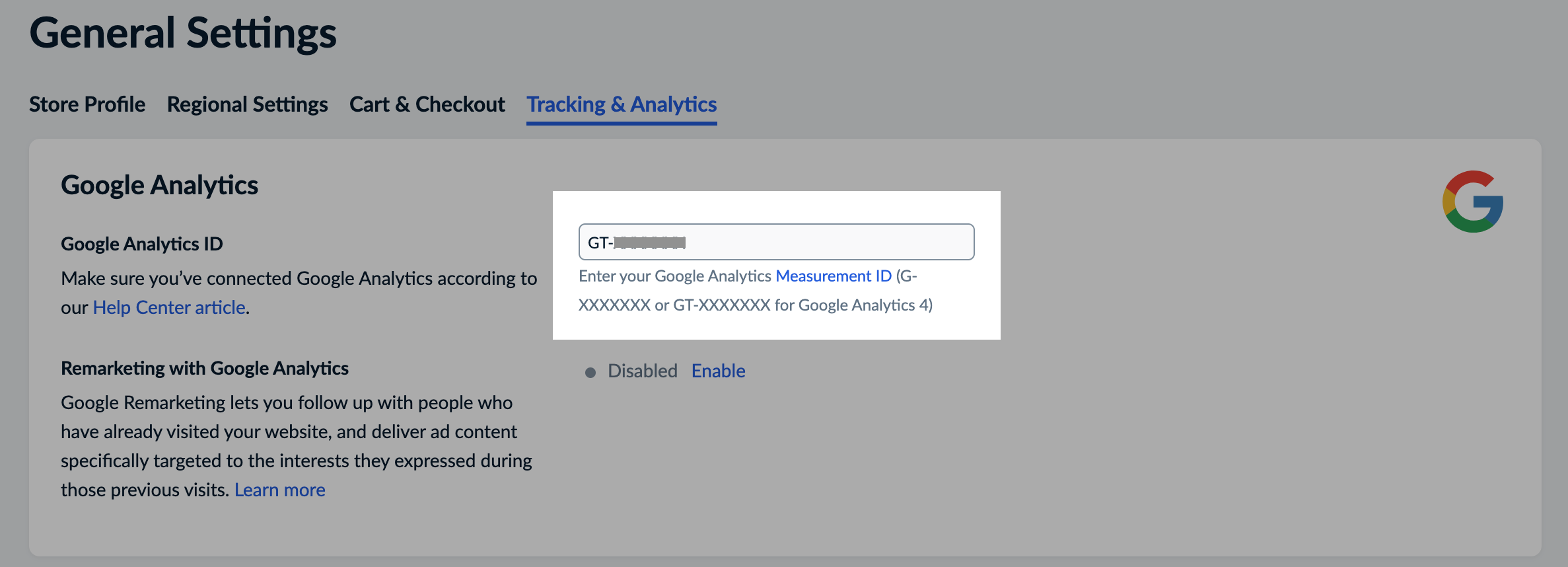Click the Google Analytics ID label
Viewport: 1568px width, 567px height.
click(x=141, y=244)
